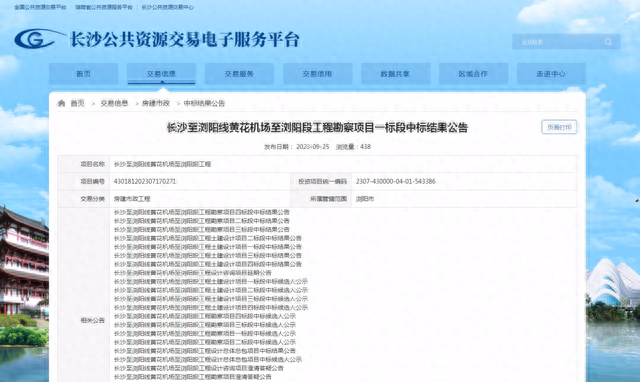Open 勘察项目澄清答疑公告 link
Viewport: 640px width, 382px height.
(192, 377)
